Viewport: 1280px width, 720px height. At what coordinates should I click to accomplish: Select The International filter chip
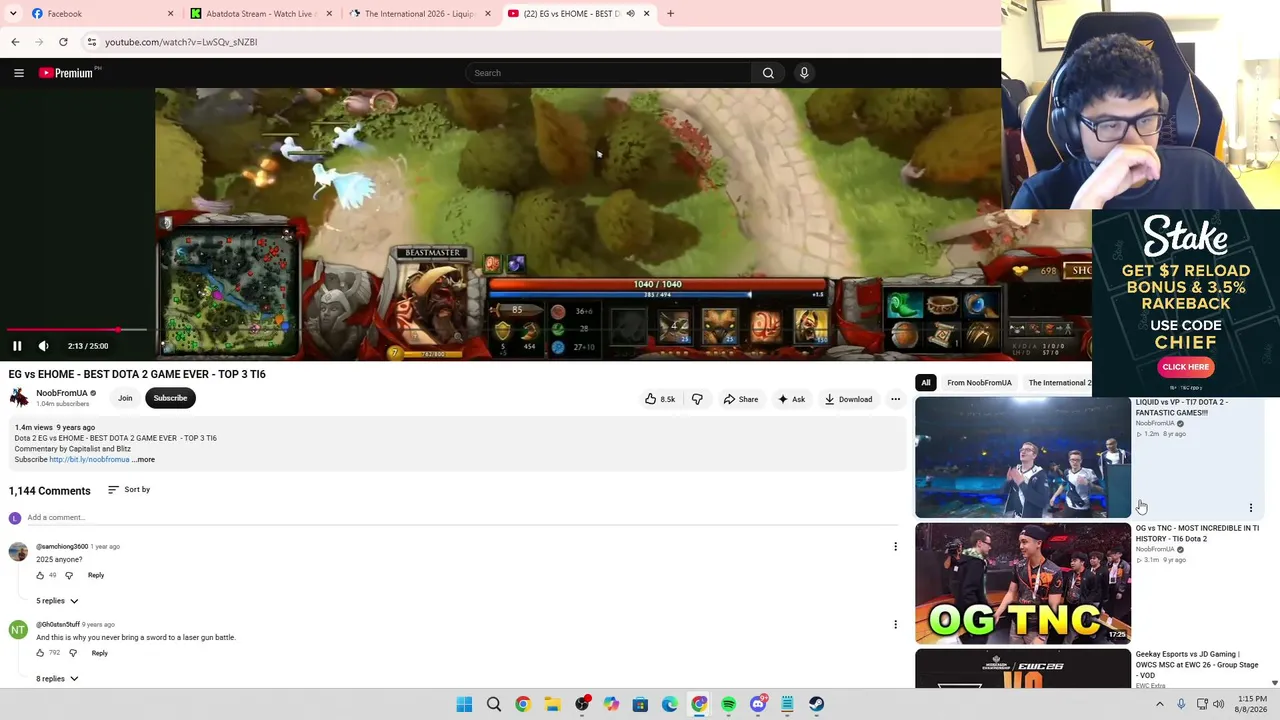click(x=1058, y=383)
